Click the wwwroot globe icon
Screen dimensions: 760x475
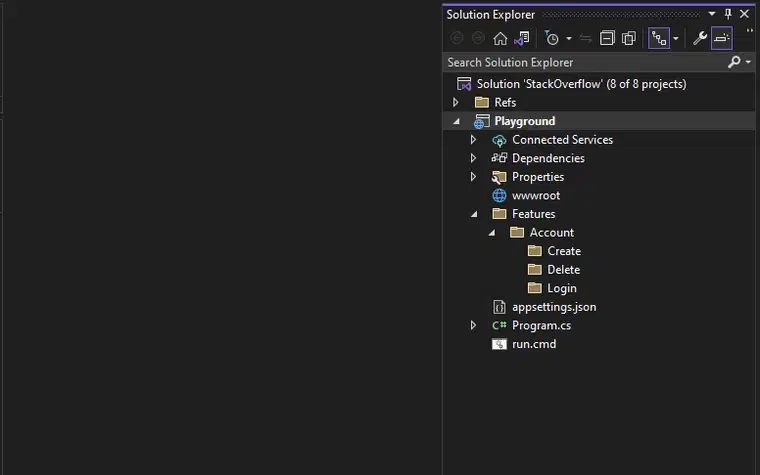[499, 195]
